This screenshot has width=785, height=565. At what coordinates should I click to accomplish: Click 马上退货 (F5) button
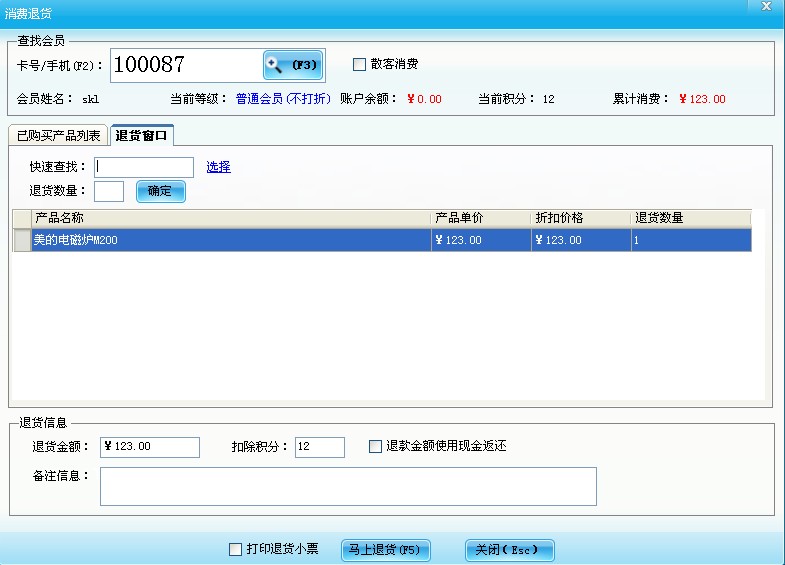click(386, 550)
